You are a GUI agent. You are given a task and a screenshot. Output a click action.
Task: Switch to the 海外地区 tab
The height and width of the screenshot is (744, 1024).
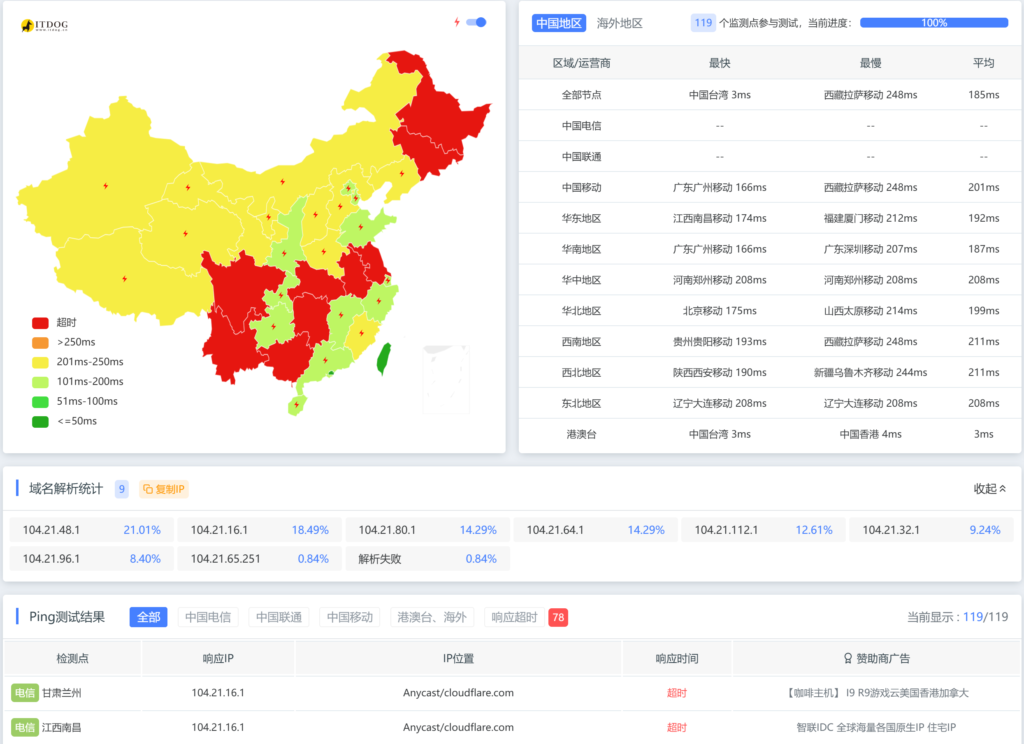[619, 23]
